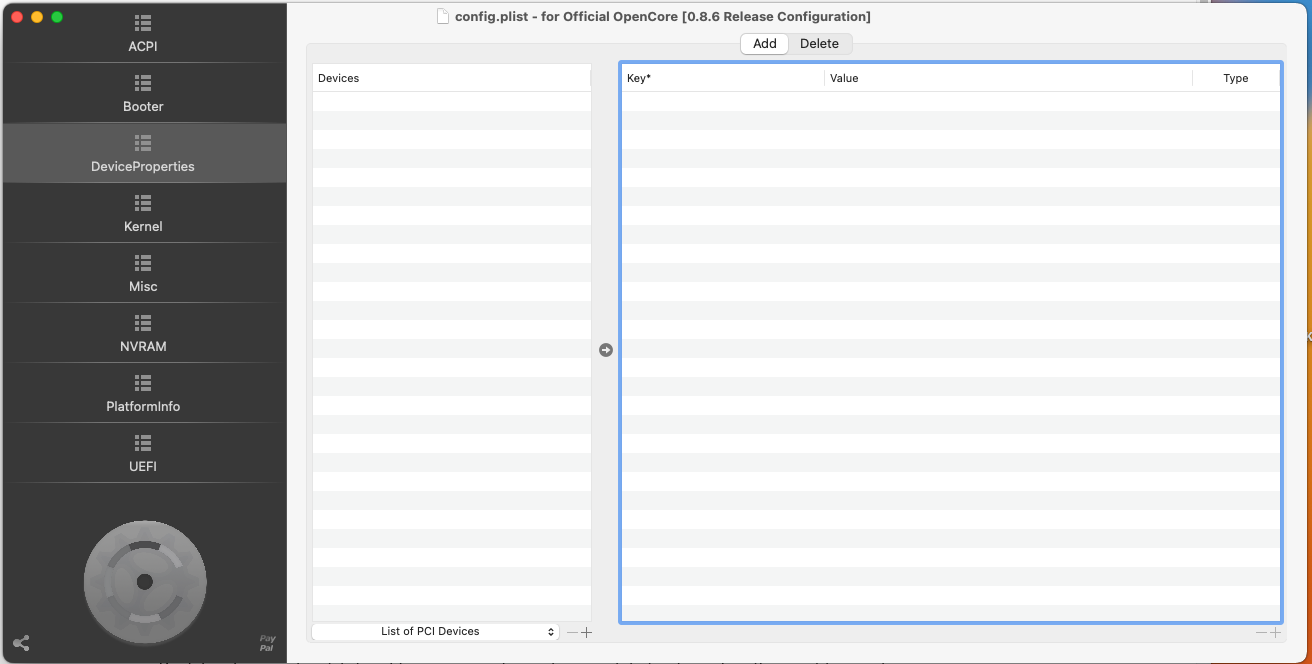The width and height of the screenshot is (1312, 664).
Task: Click the Key* column header
Action: [722, 78]
